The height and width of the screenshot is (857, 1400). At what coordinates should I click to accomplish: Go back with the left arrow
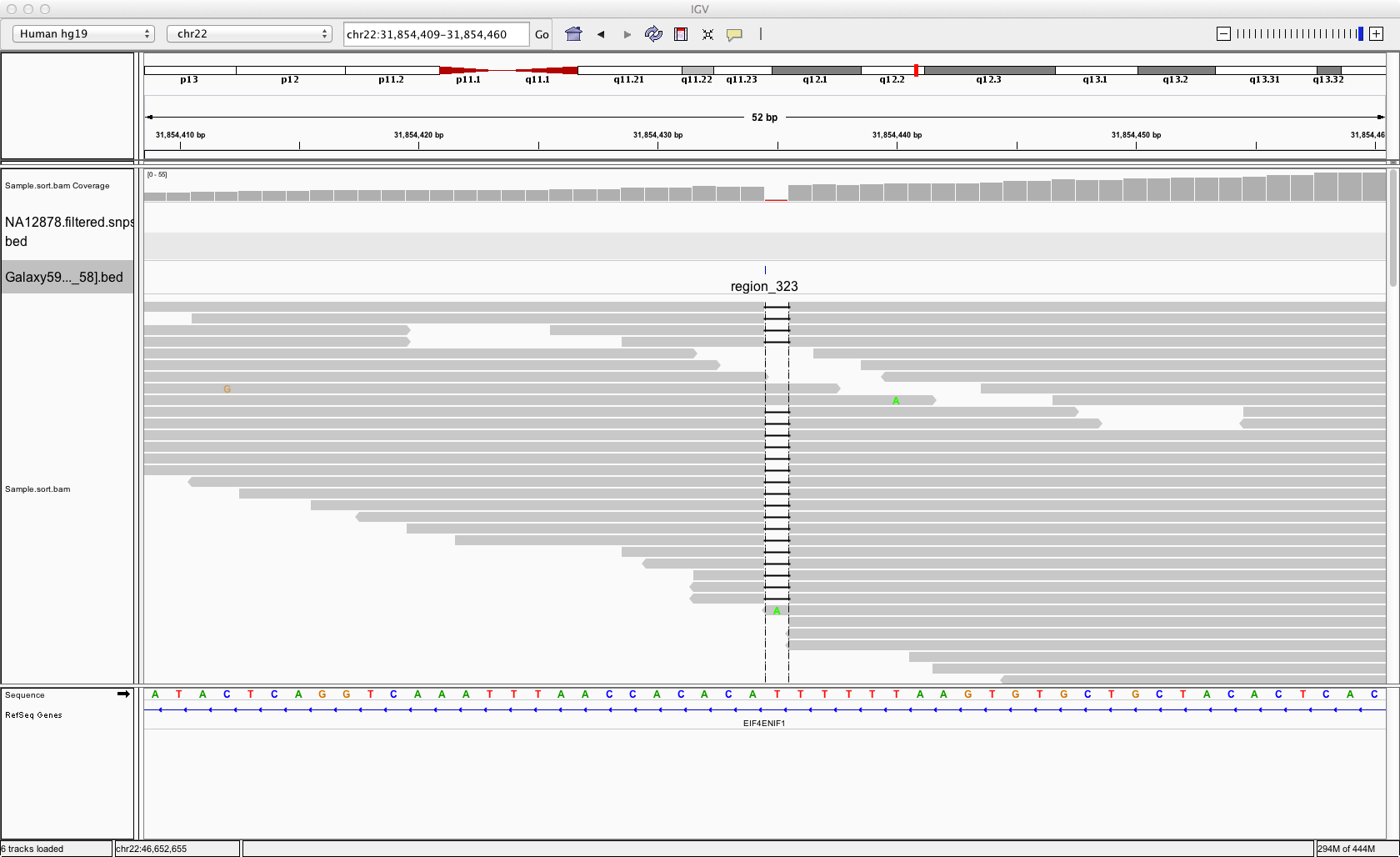click(601, 34)
